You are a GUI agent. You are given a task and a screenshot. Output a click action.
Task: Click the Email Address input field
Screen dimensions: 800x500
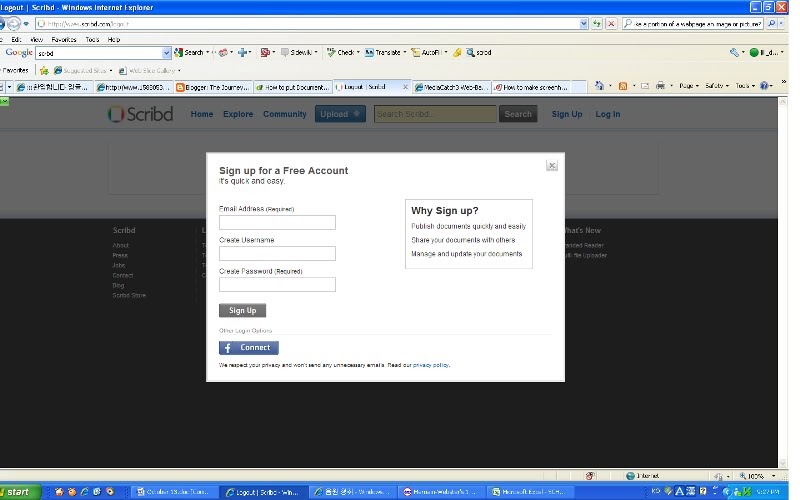[x=277, y=222]
